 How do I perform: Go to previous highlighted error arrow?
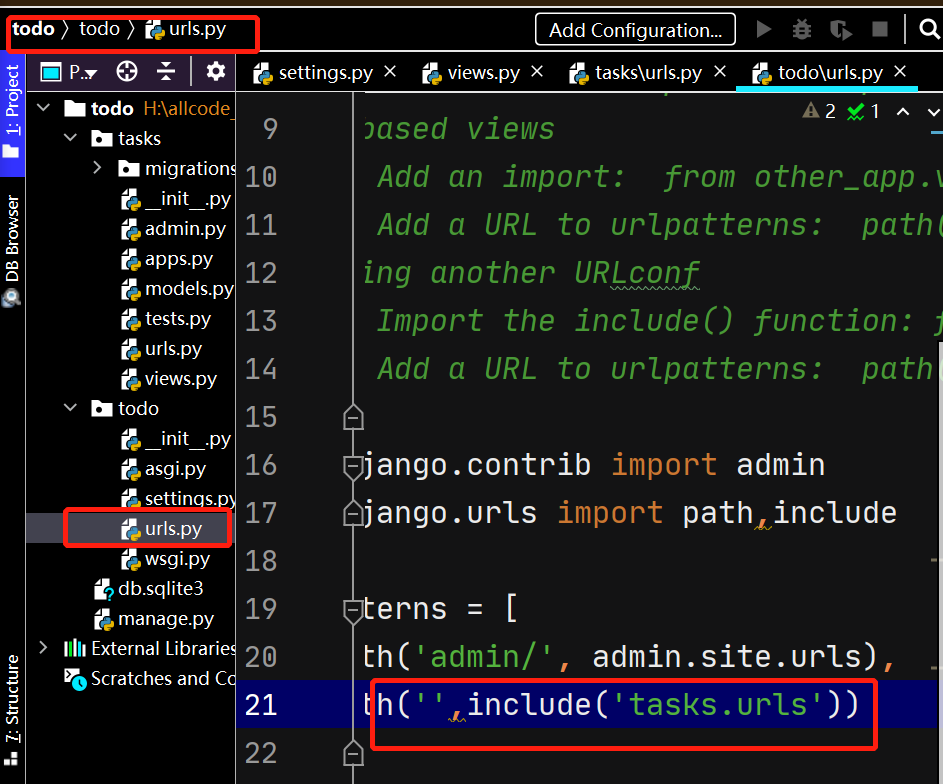[903, 111]
